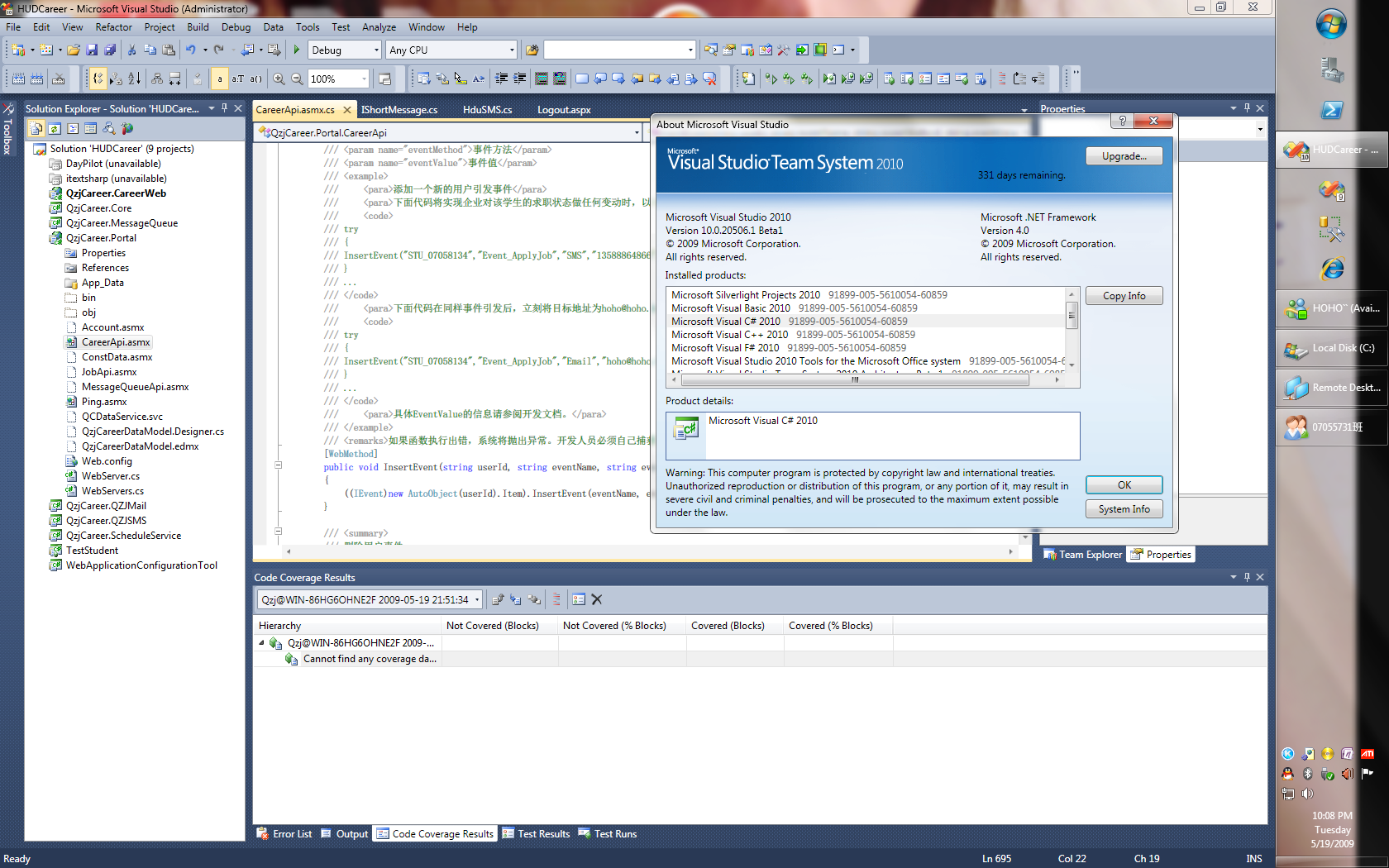
Task: Switch to the IShortMessage.cs tab
Action: click(399, 109)
